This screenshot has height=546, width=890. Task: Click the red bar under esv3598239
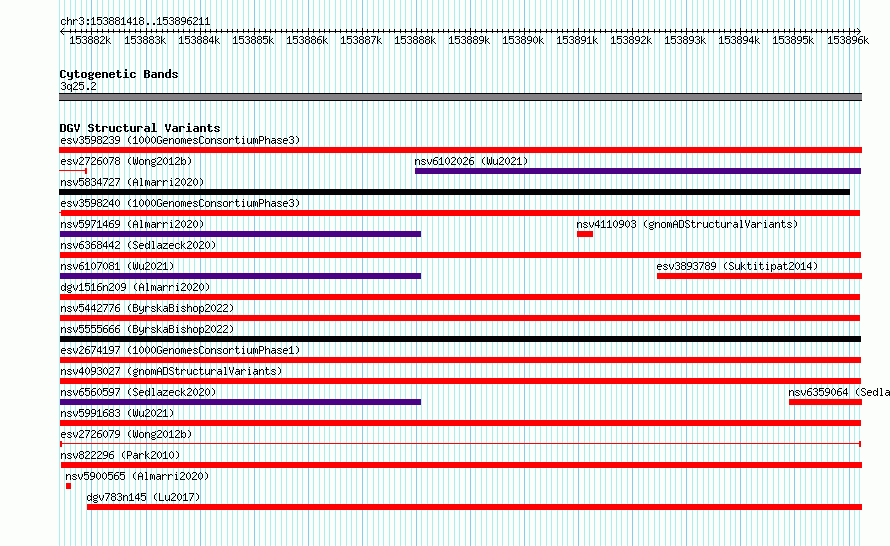pyautogui.click(x=460, y=150)
